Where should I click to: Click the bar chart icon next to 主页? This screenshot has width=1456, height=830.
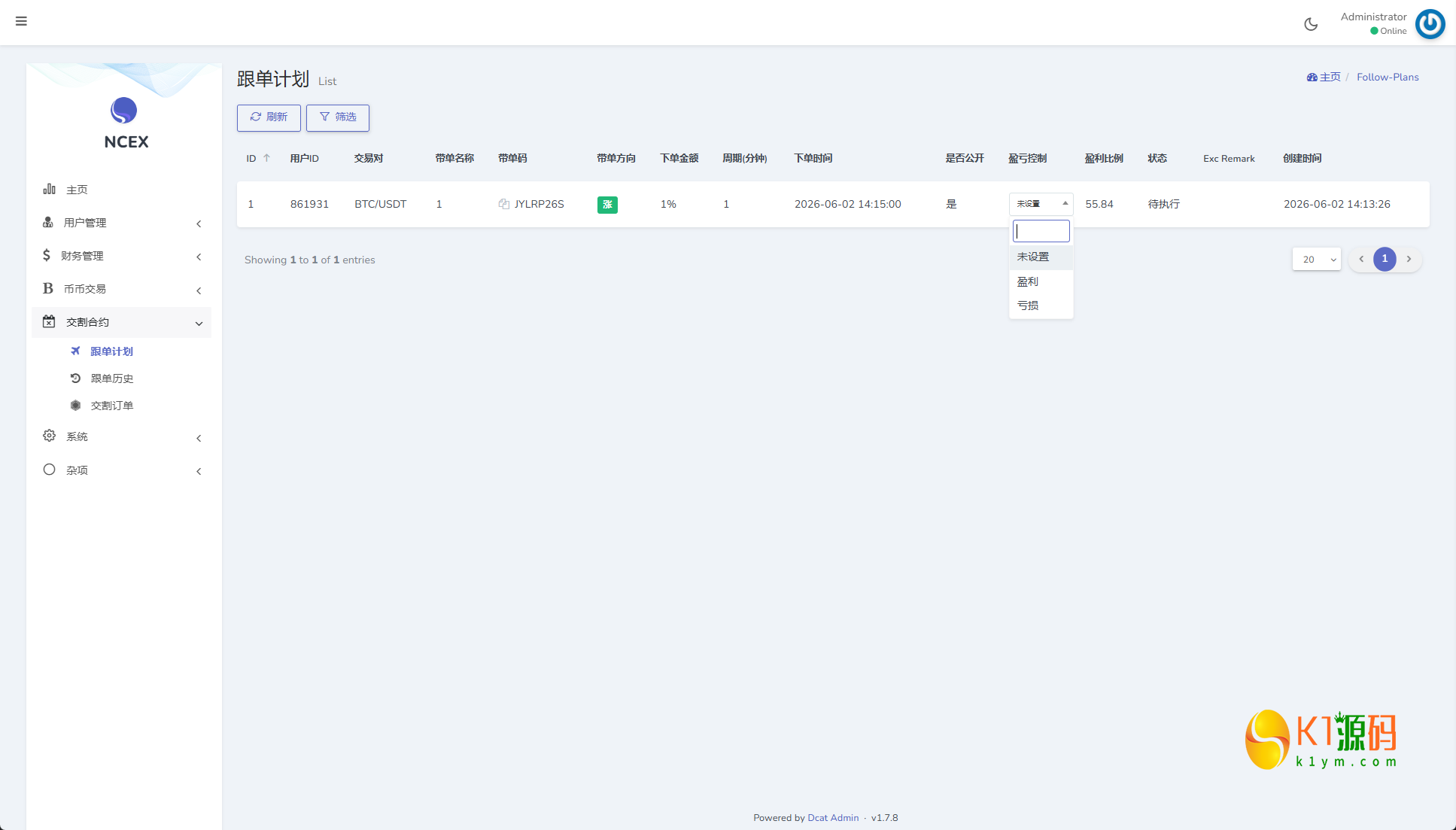(x=49, y=189)
